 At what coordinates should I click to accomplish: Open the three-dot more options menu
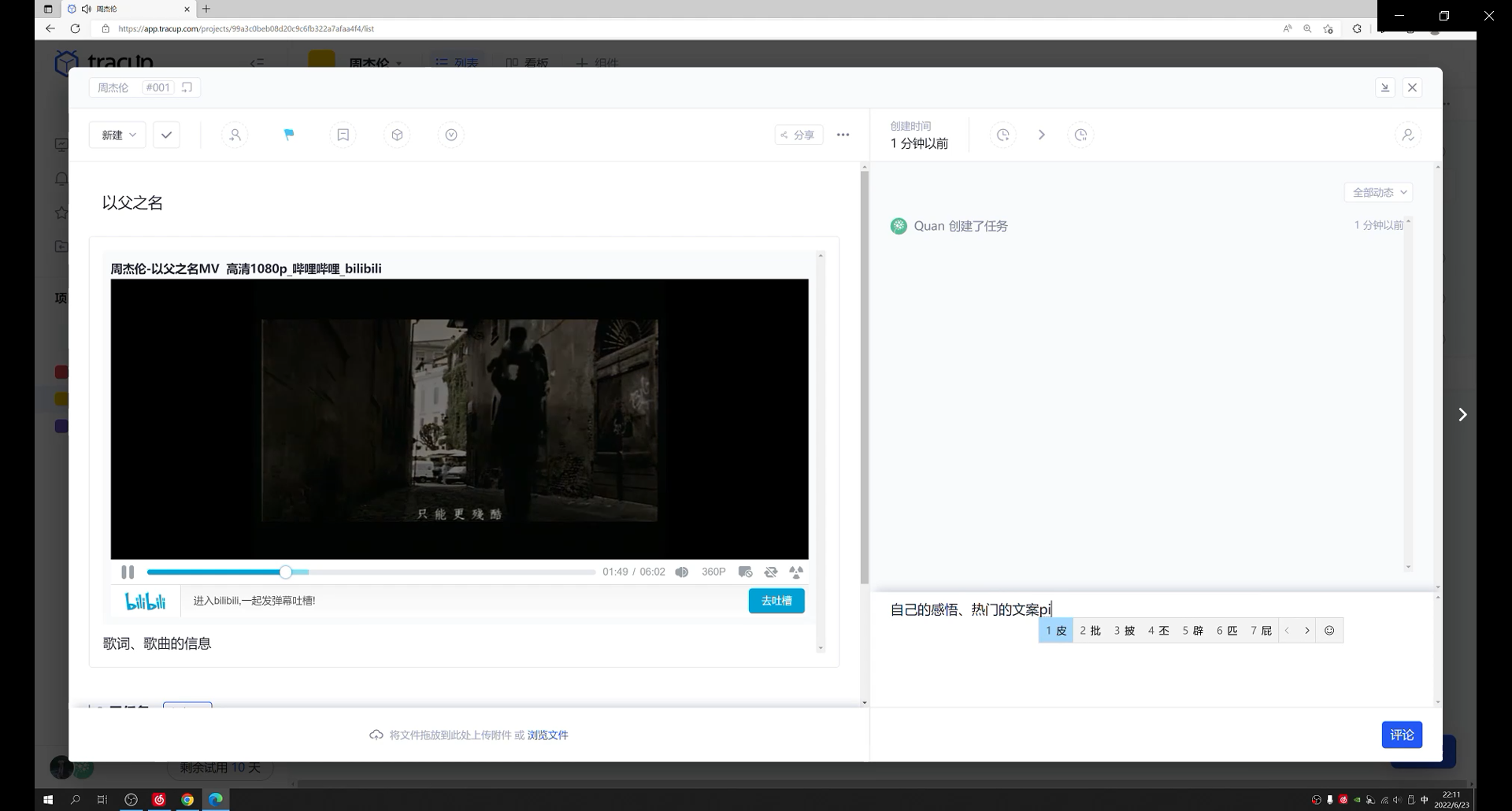[843, 135]
